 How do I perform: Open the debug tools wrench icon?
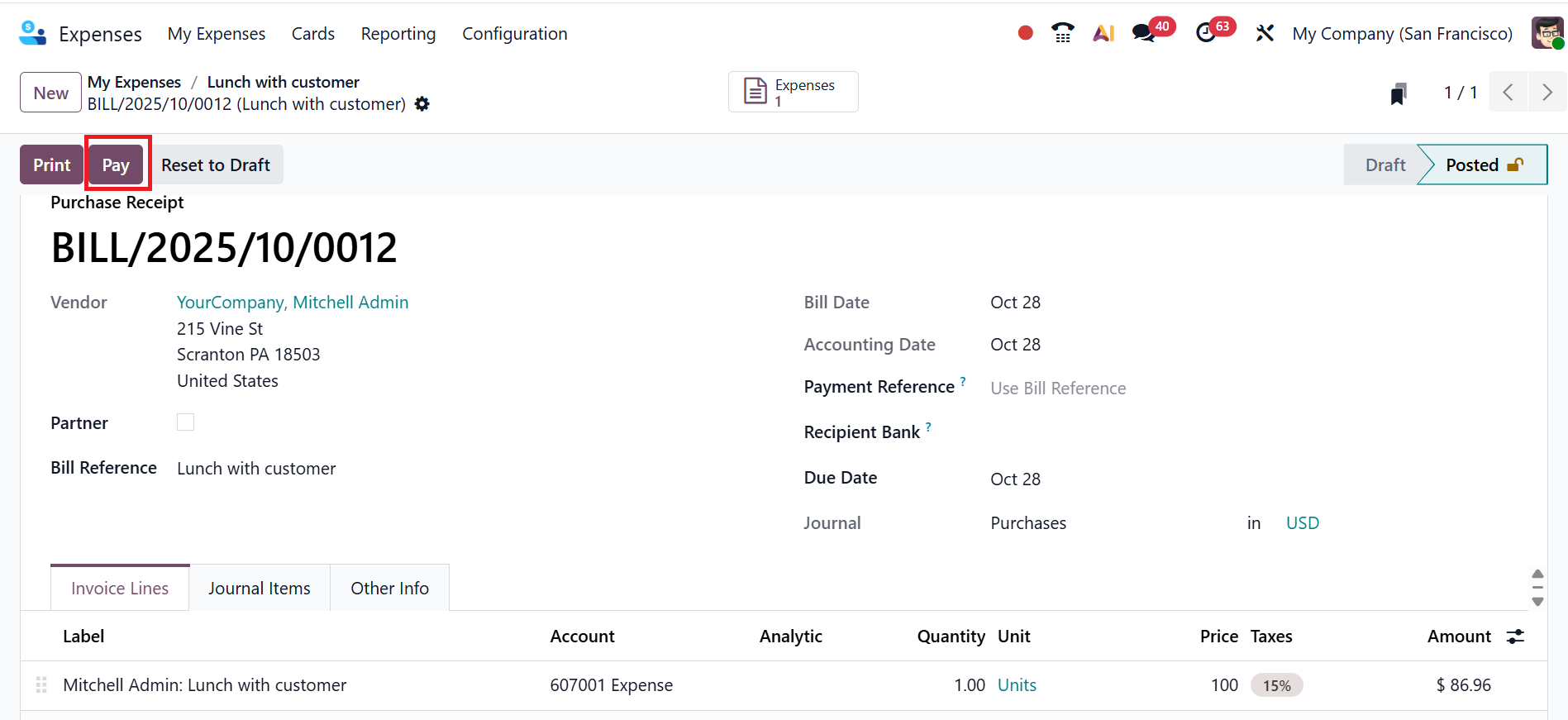point(1265,33)
